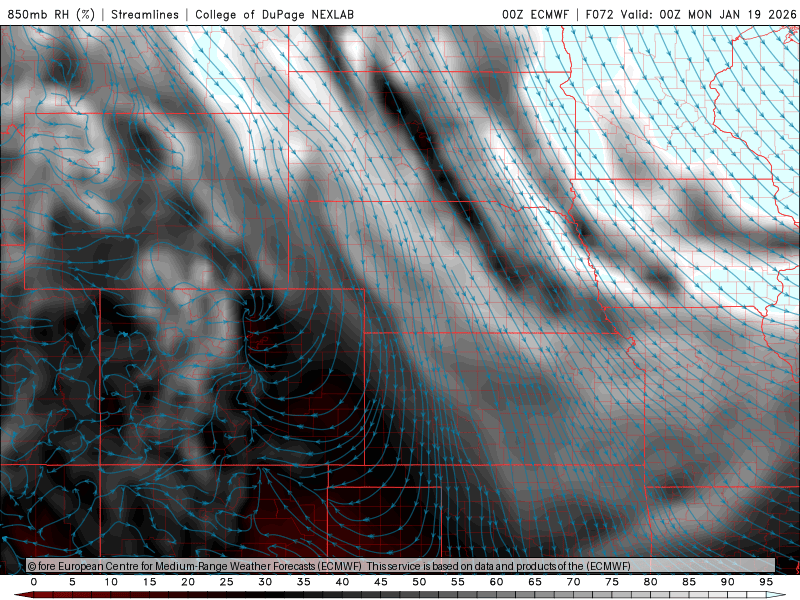
Task: Click the "College of DuPage NEXLAB" text
Action: point(274,14)
